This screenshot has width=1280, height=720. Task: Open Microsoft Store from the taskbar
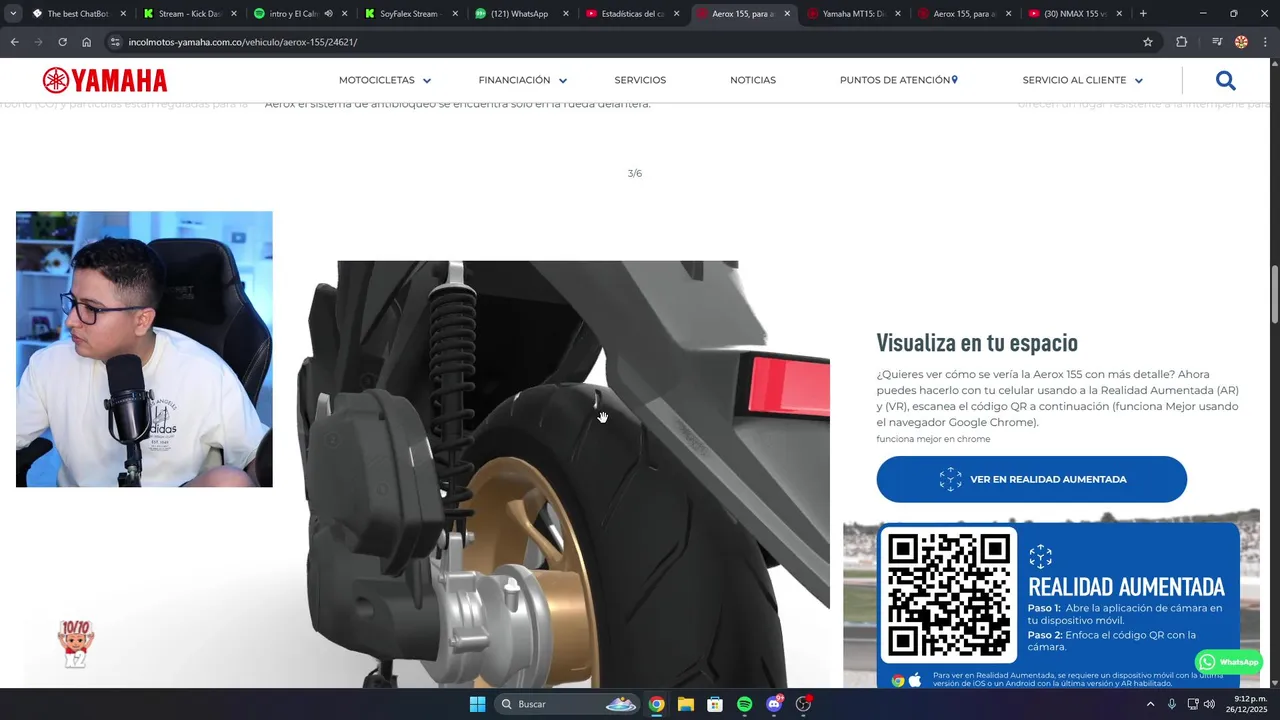pyautogui.click(x=715, y=704)
